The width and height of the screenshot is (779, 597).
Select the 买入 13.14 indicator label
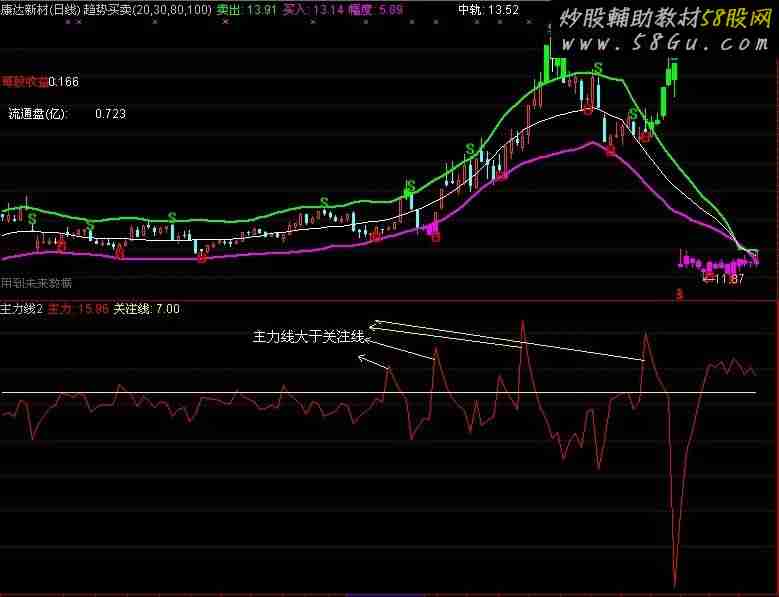pos(312,8)
